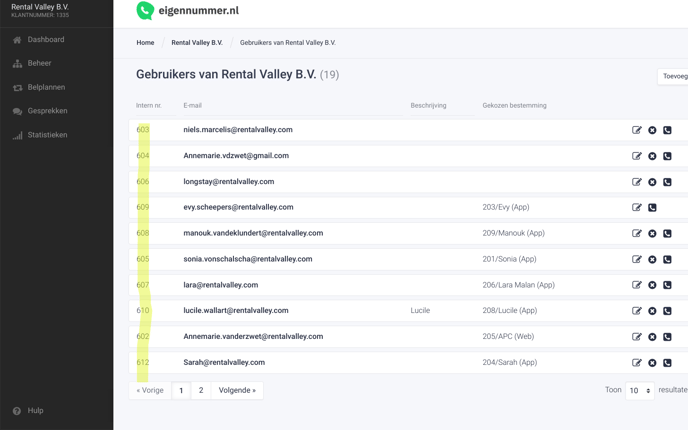Edit user niels.marcelis@rentalvalley.com via pencil icon

[x=637, y=130]
